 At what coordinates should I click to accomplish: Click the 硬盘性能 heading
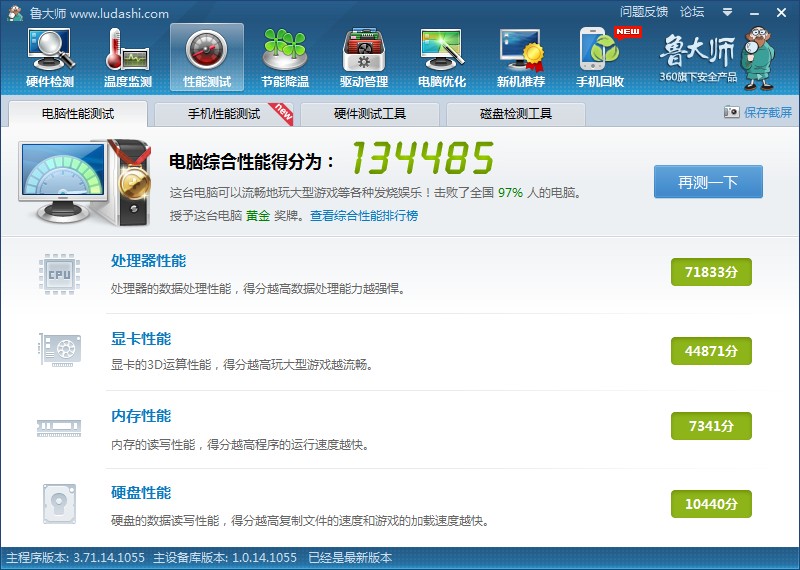tap(141, 493)
